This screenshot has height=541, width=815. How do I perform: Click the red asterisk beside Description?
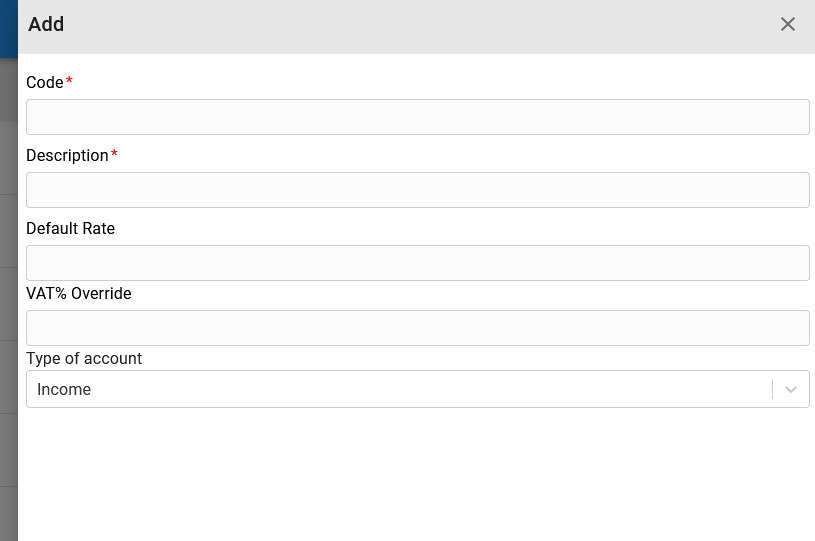114,153
